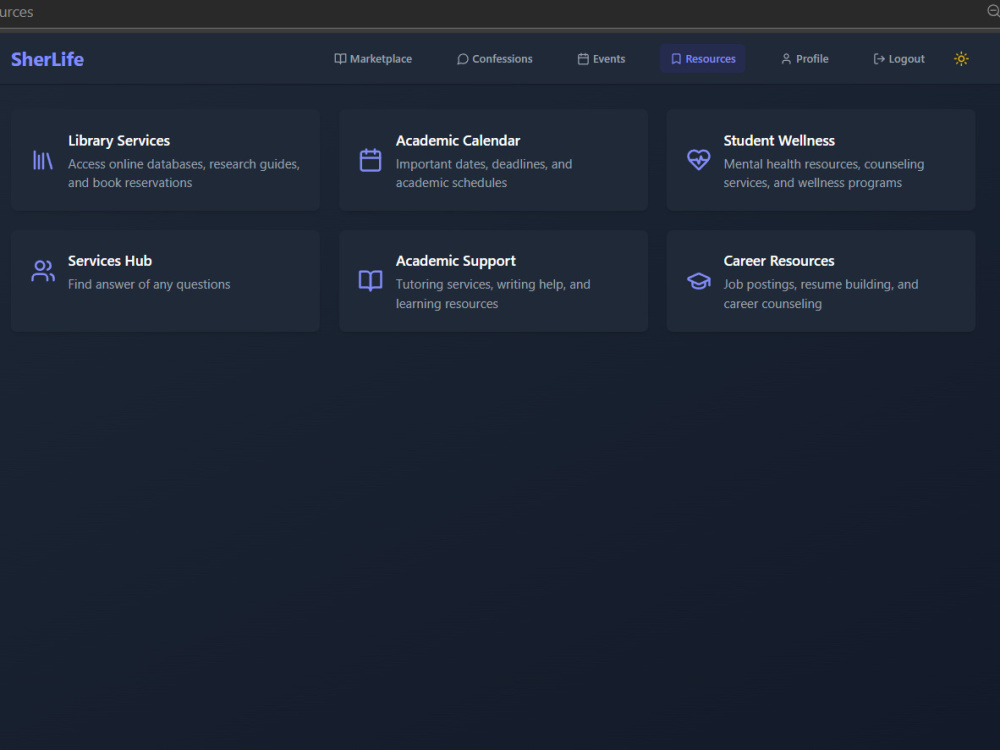
Task: Click "Access online databases, research guides" description
Action: [184, 164]
